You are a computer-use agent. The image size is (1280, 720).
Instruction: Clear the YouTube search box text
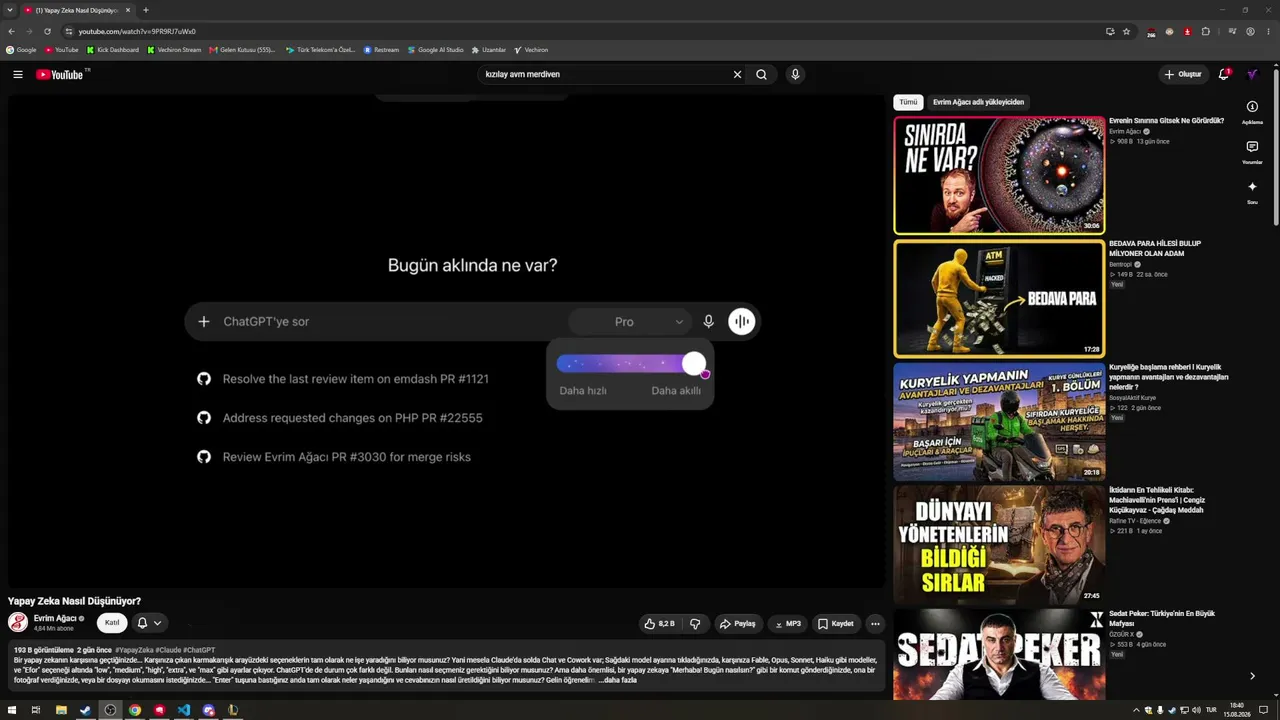click(x=737, y=74)
